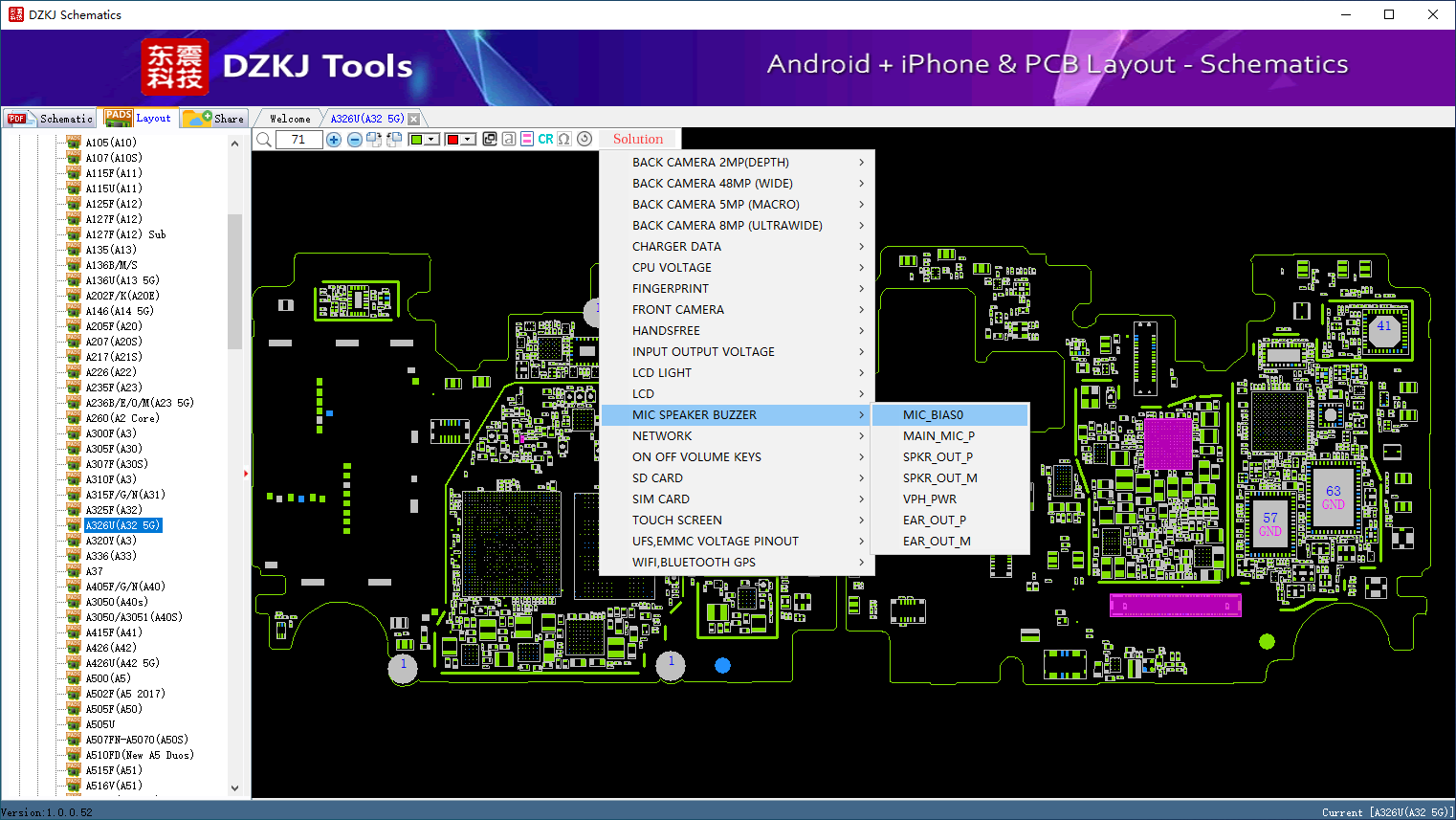1456x820 pixels.
Task: Click the PADS icon beside A37
Action: [74, 571]
